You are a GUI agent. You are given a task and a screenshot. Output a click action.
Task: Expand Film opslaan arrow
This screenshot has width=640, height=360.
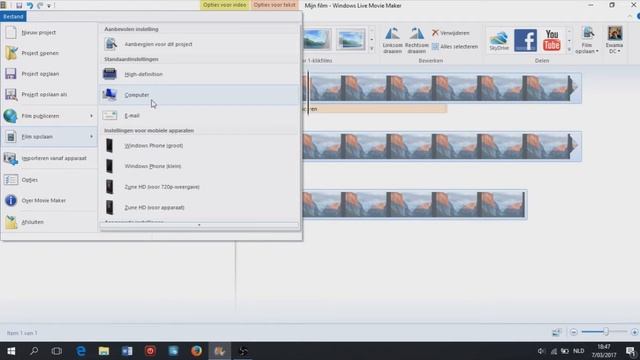pyautogui.click(x=91, y=137)
